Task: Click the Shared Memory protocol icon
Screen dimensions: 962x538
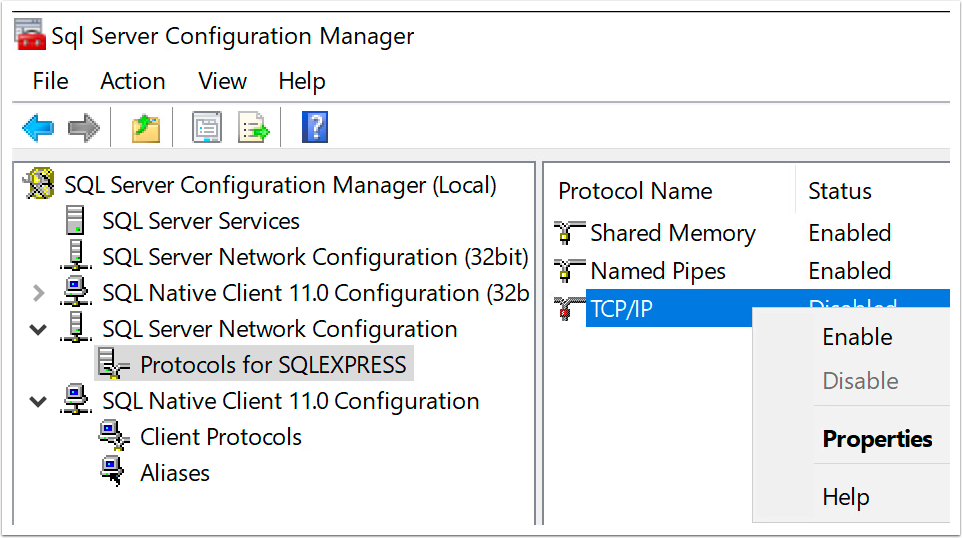Action: tap(569, 233)
